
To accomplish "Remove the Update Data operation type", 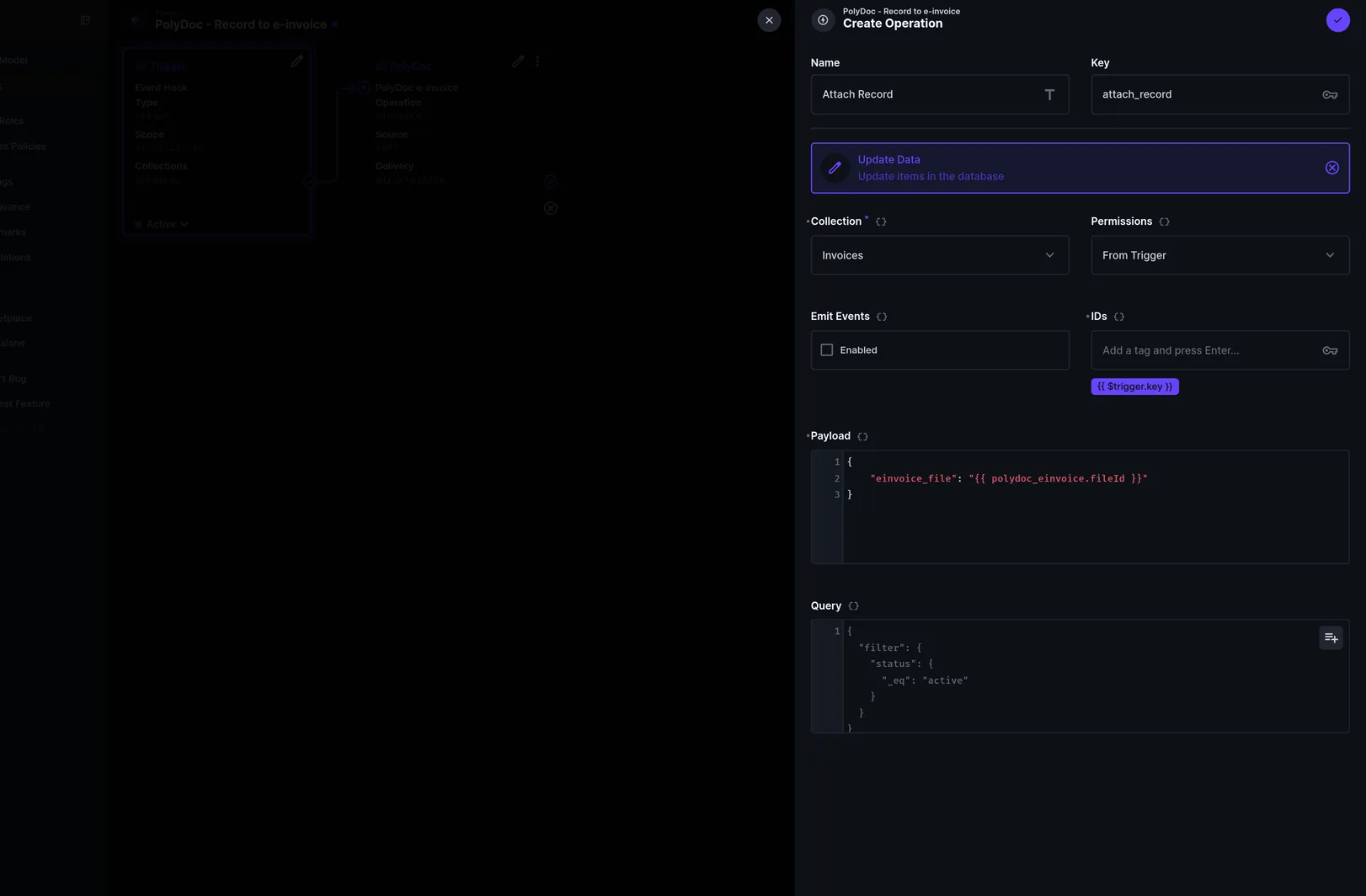I will [x=1331, y=168].
